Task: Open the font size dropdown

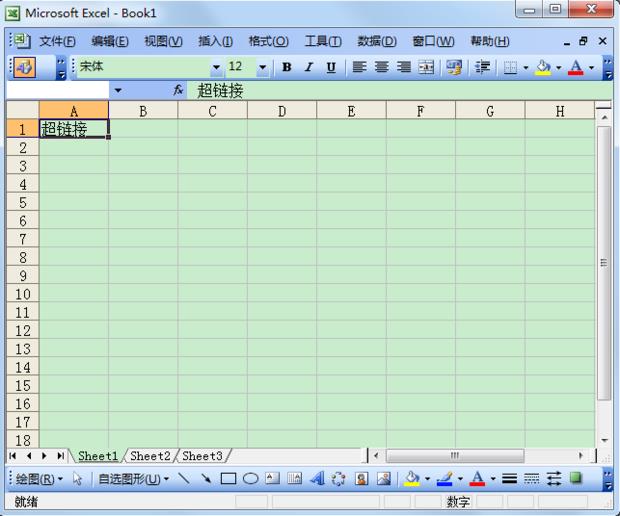Action: [x=263, y=67]
